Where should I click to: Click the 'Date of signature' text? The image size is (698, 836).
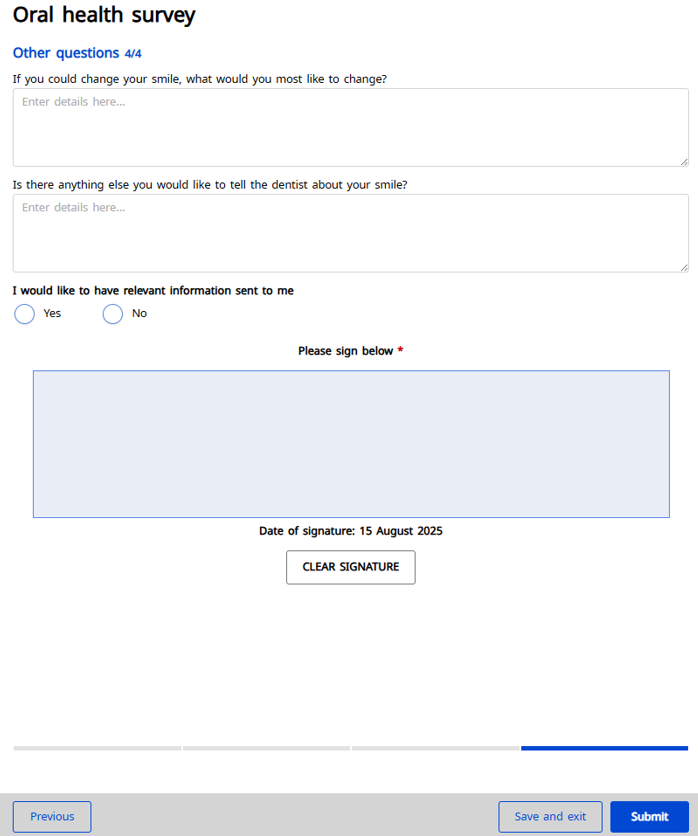coord(350,531)
